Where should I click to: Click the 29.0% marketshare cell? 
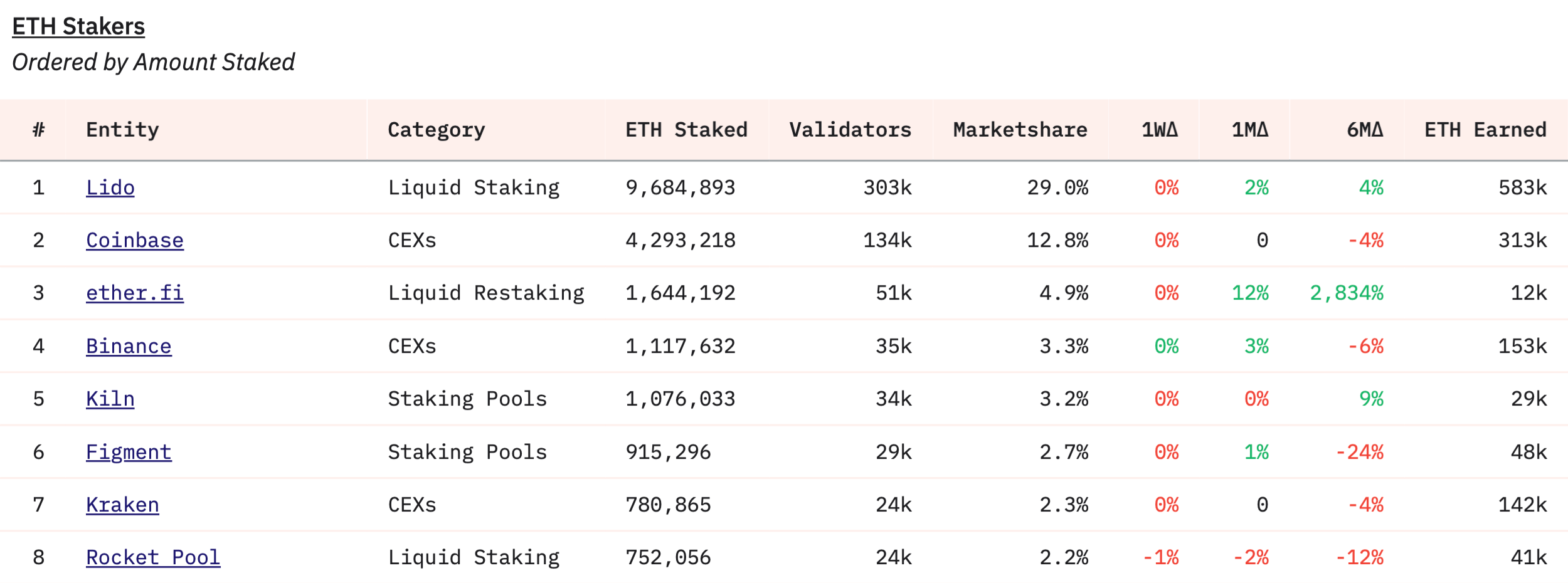point(1057,187)
